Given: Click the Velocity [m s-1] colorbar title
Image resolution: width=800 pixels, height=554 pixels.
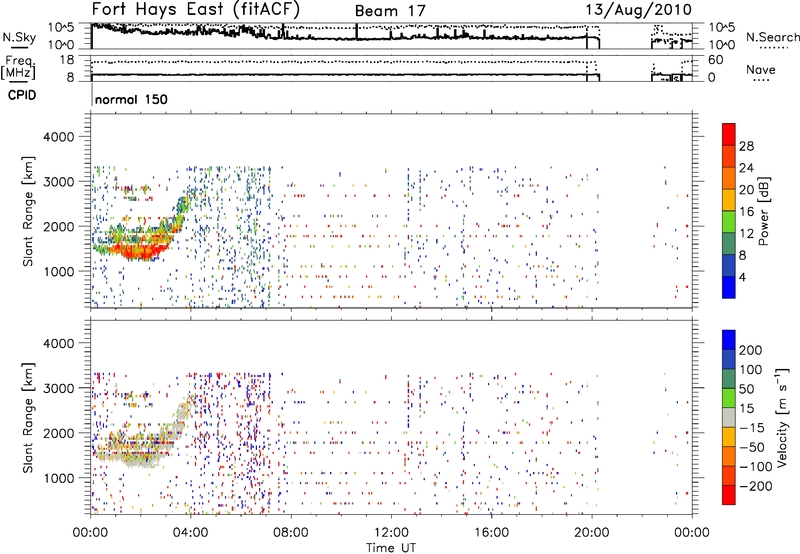Looking at the screenshot, I should click(x=782, y=417).
